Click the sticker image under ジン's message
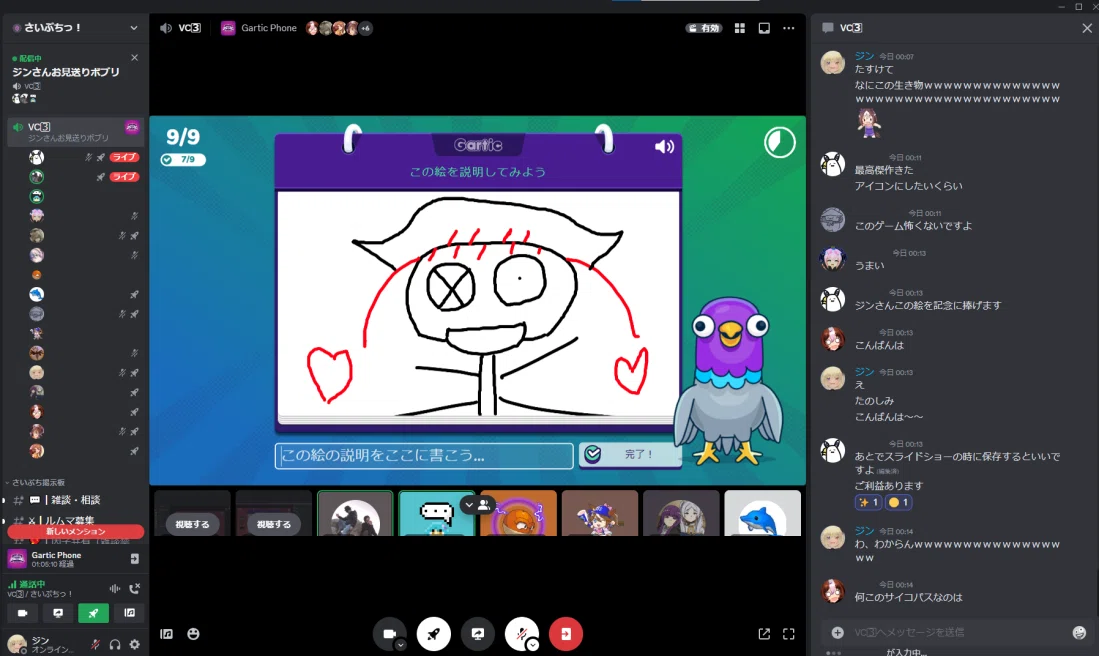This screenshot has height=656, width=1099. (x=869, y=123)
